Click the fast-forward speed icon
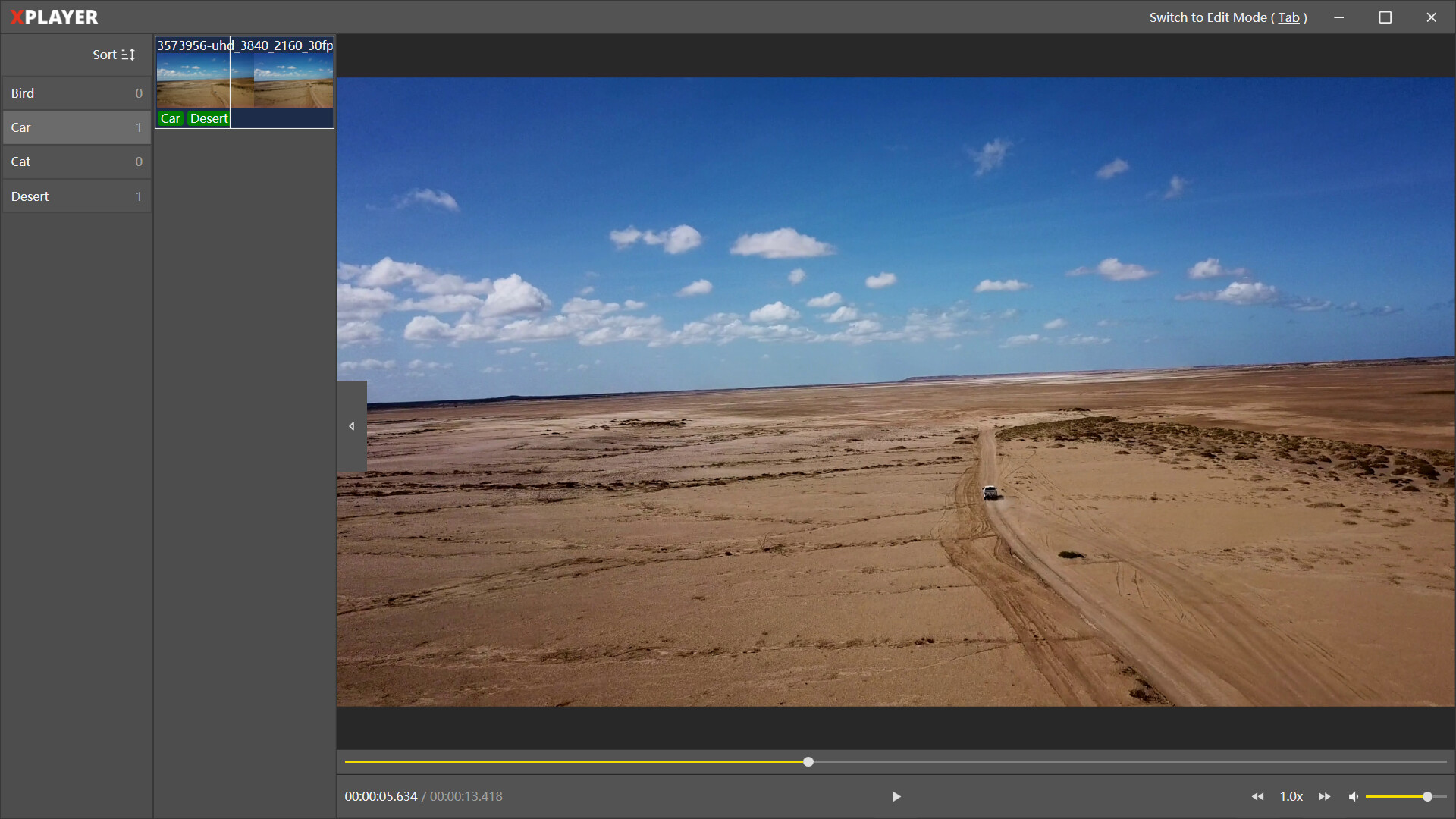The height and width of the screenshot is (819, 1456). pos(1324,796)
